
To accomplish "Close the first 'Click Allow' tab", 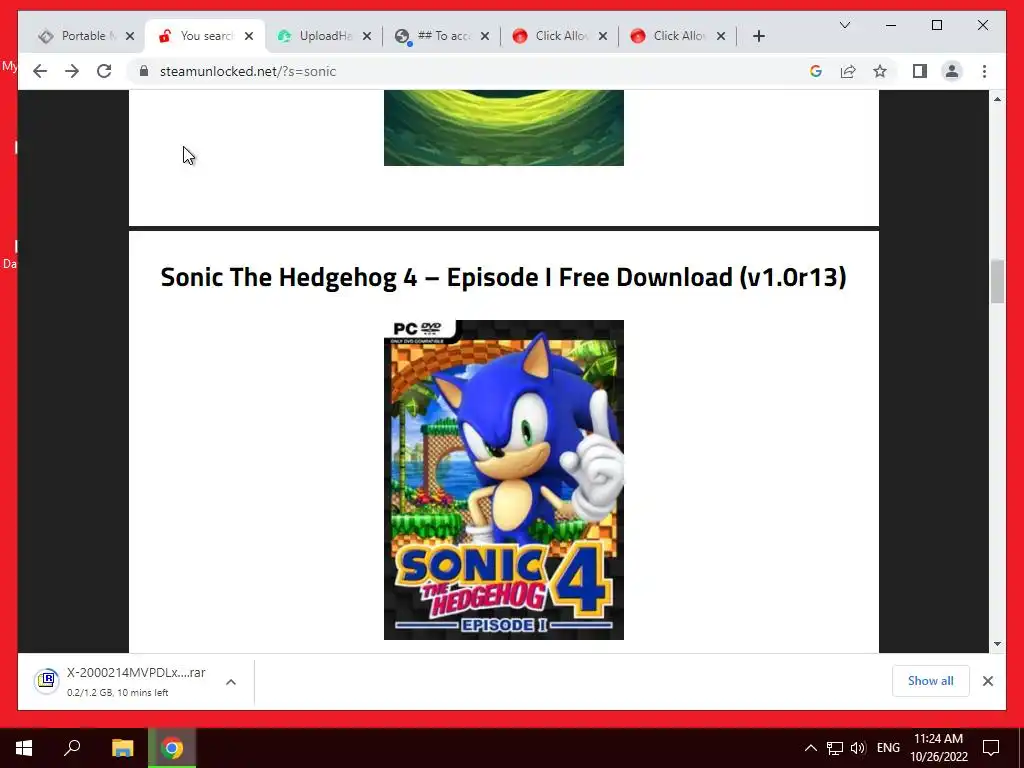I will pyautogui.click(x=603, y=36).
